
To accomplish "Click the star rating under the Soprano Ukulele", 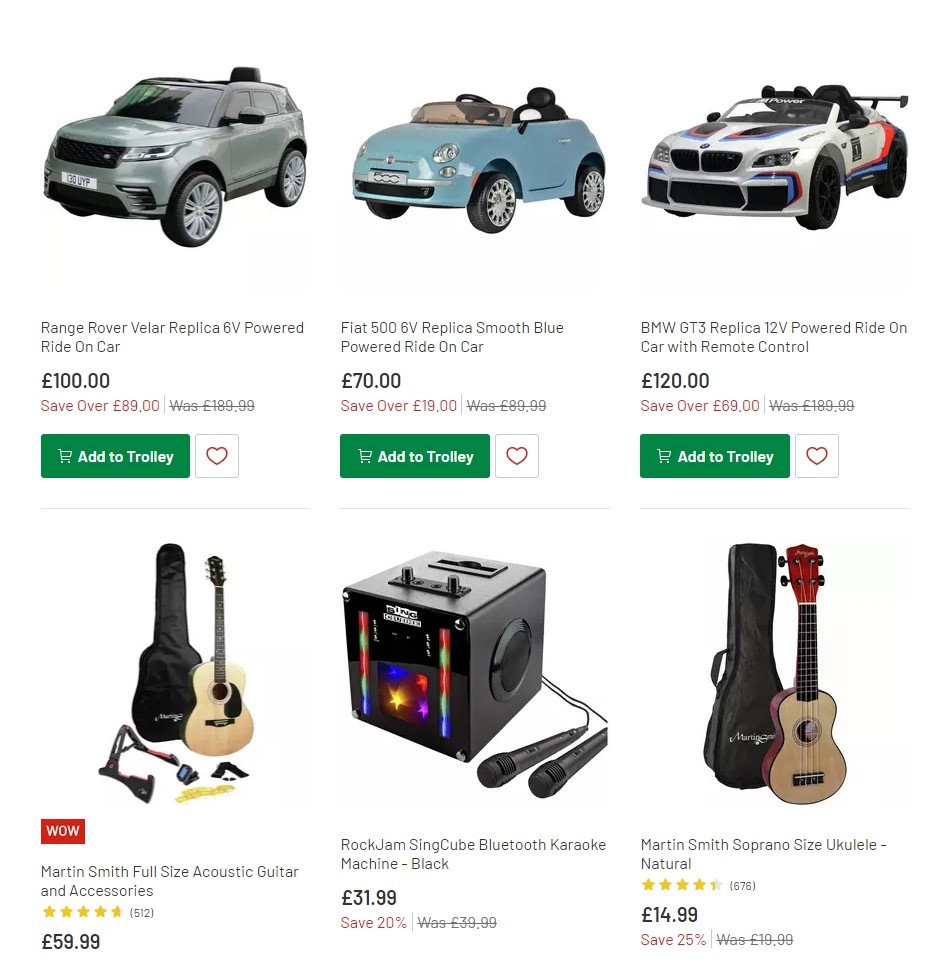I will coord(682,885).
